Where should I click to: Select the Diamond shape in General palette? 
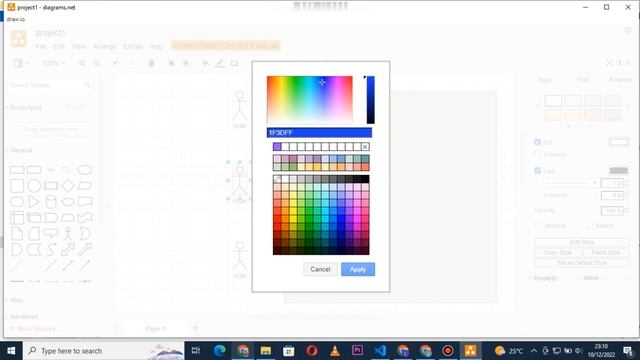[68, 186]
